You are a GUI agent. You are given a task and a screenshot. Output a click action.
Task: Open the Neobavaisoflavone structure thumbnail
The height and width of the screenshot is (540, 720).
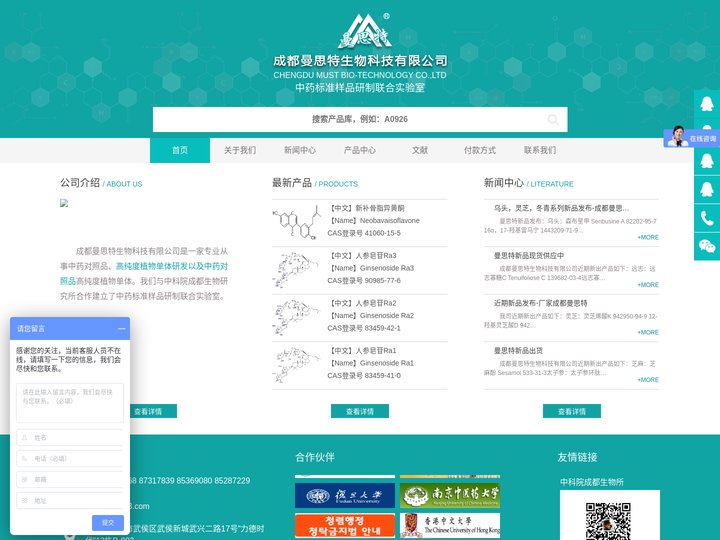[x=296, y=222]
